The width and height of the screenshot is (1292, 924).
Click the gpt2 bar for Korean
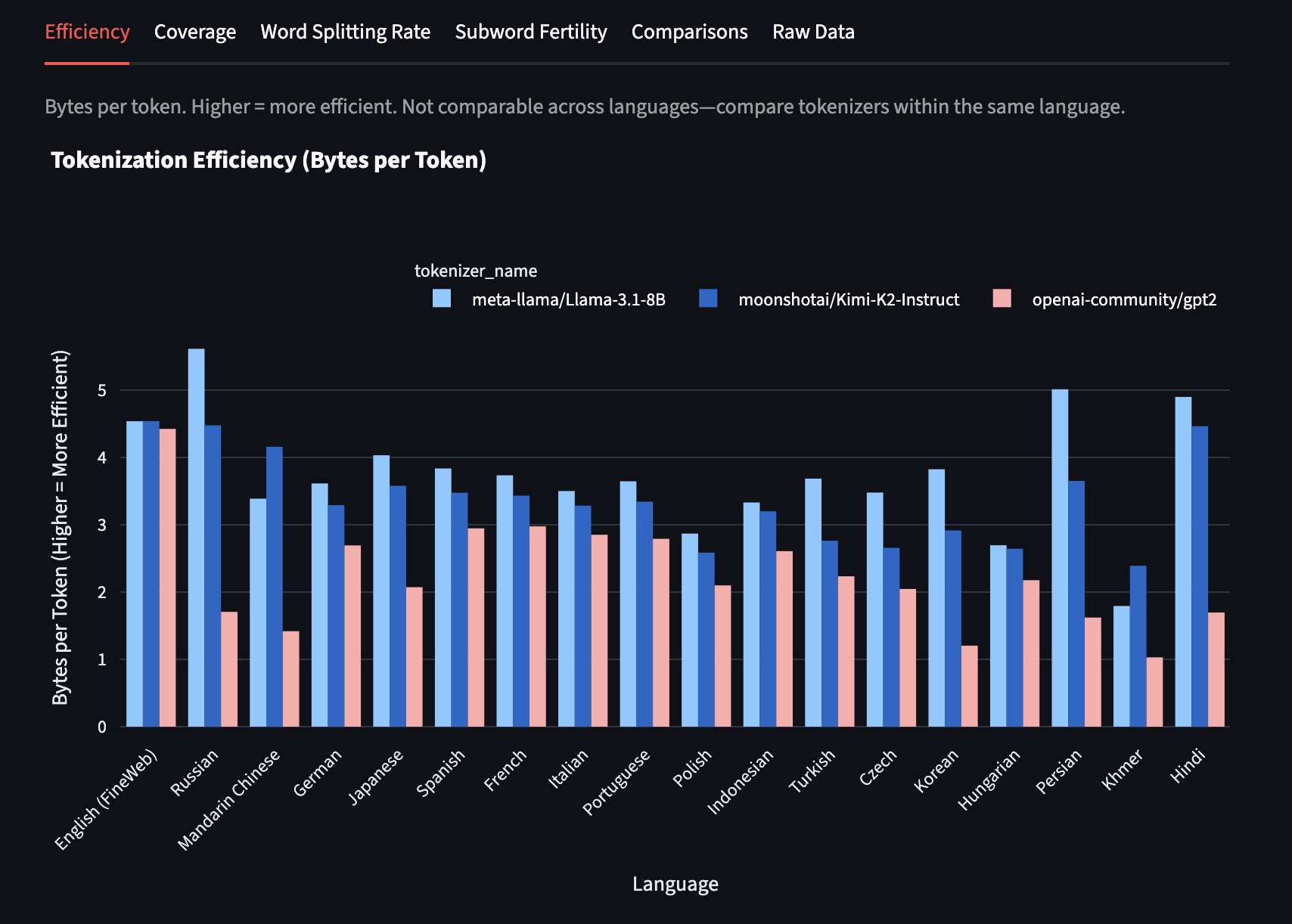pyautogui.click(x=969, y=686)
